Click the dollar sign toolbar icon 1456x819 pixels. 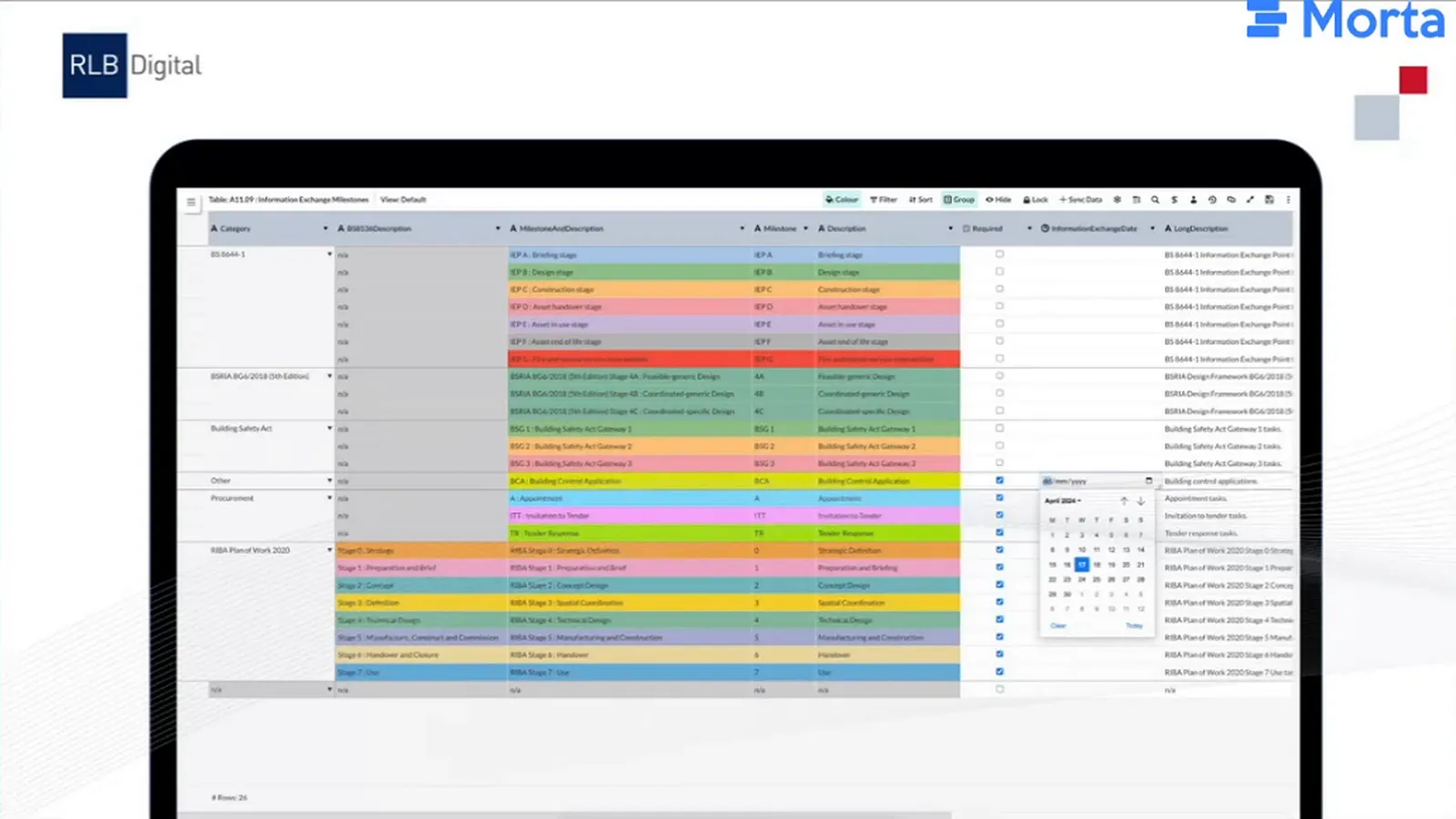1174,199
